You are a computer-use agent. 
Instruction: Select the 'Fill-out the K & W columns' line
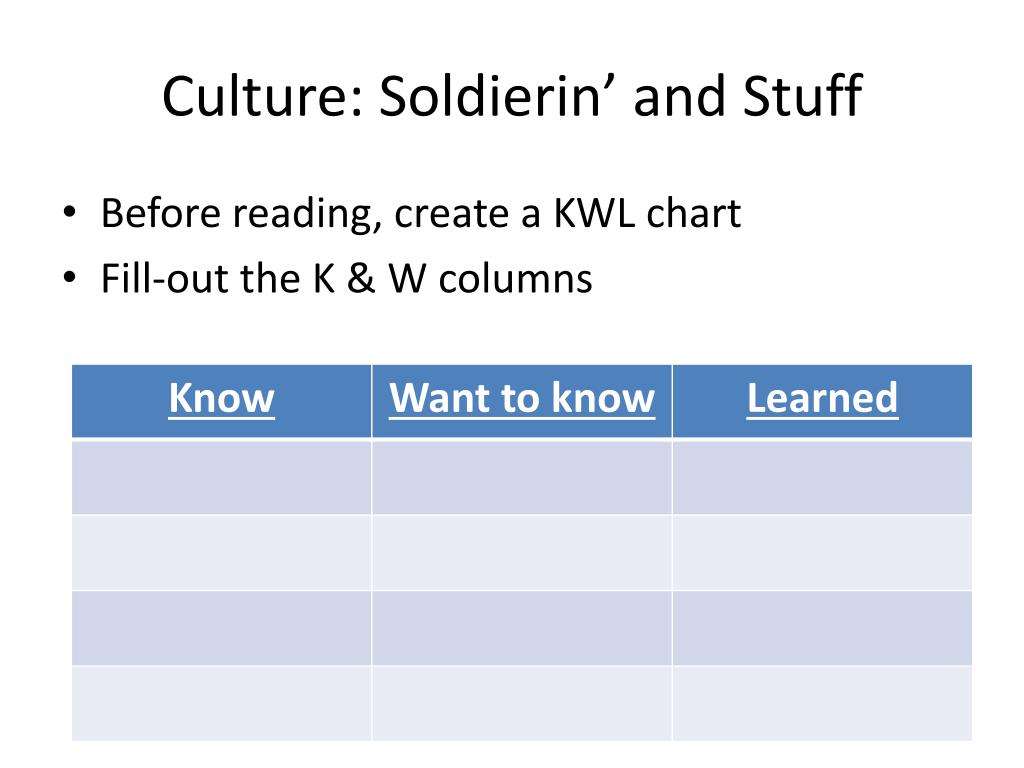pos(346,278)
